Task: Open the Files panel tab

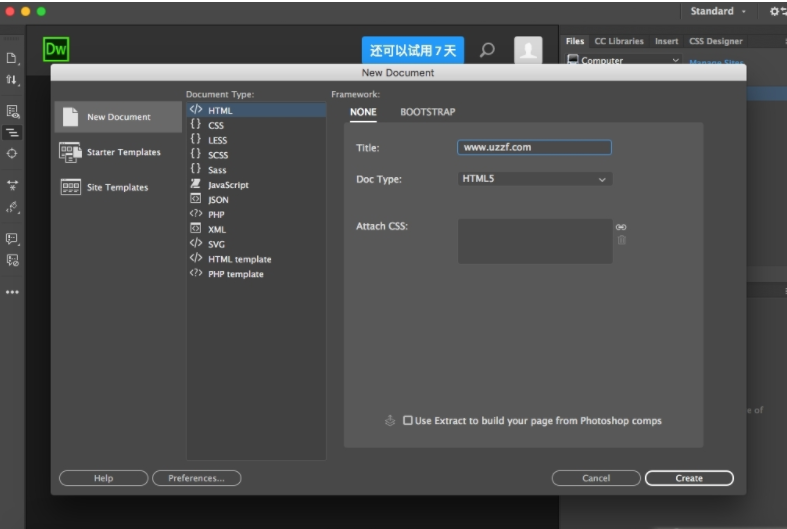Action: click(575, 41)
